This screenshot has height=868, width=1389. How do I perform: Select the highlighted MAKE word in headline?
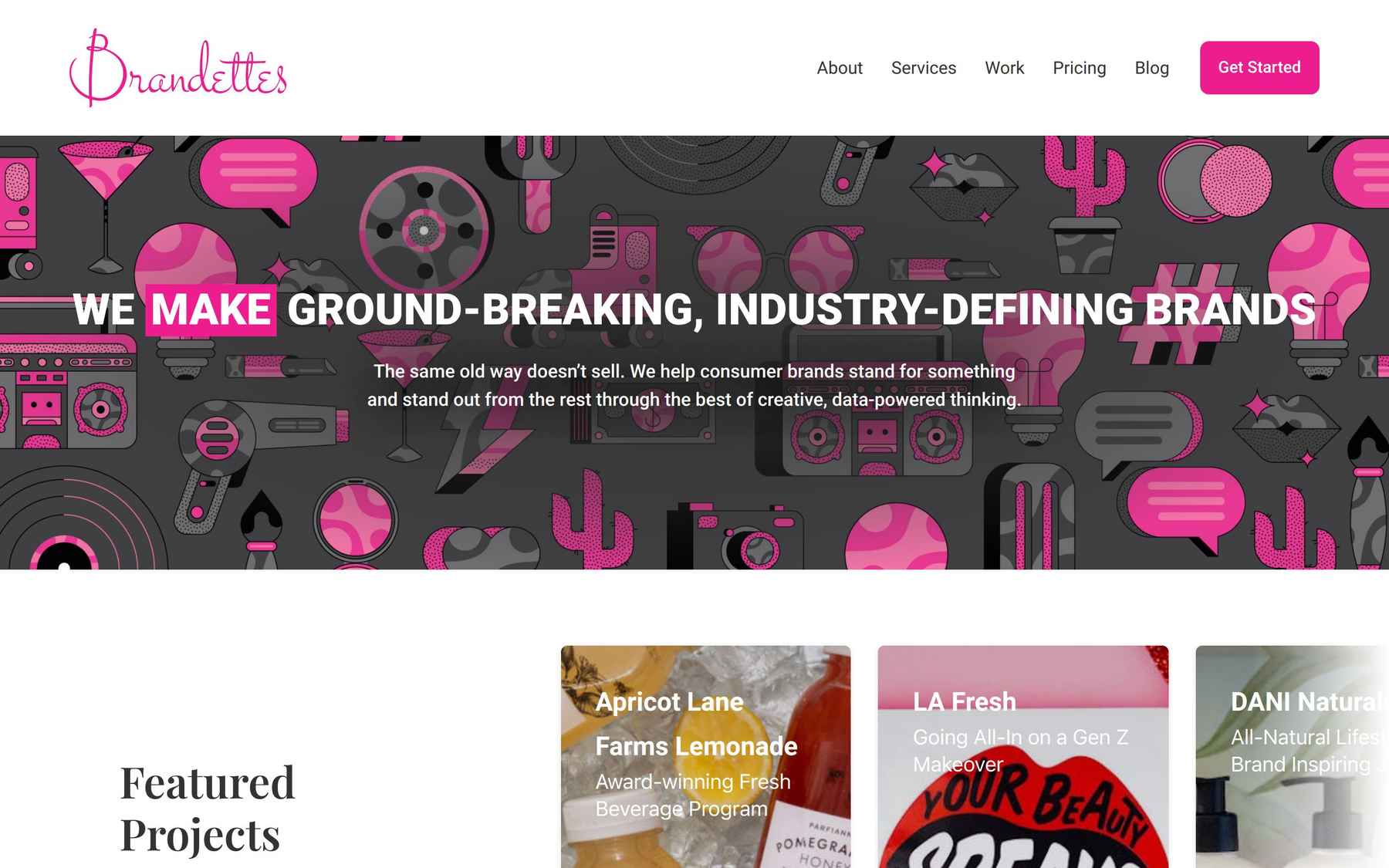point(211,310)
